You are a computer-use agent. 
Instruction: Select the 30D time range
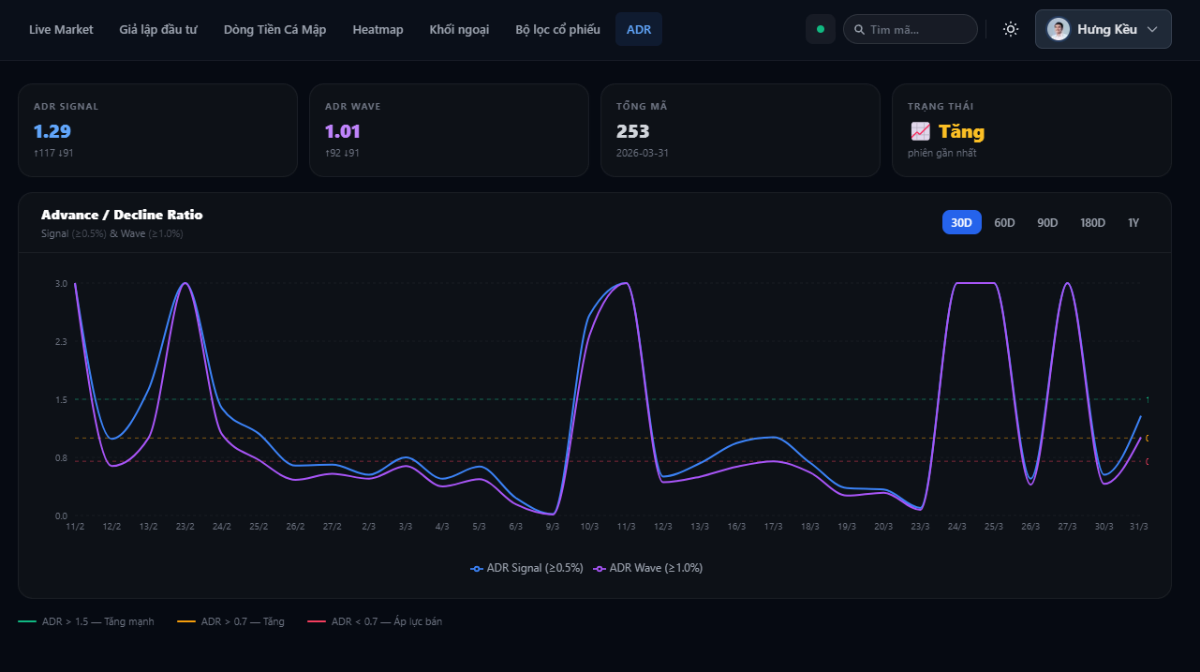[x=961, y=222]
